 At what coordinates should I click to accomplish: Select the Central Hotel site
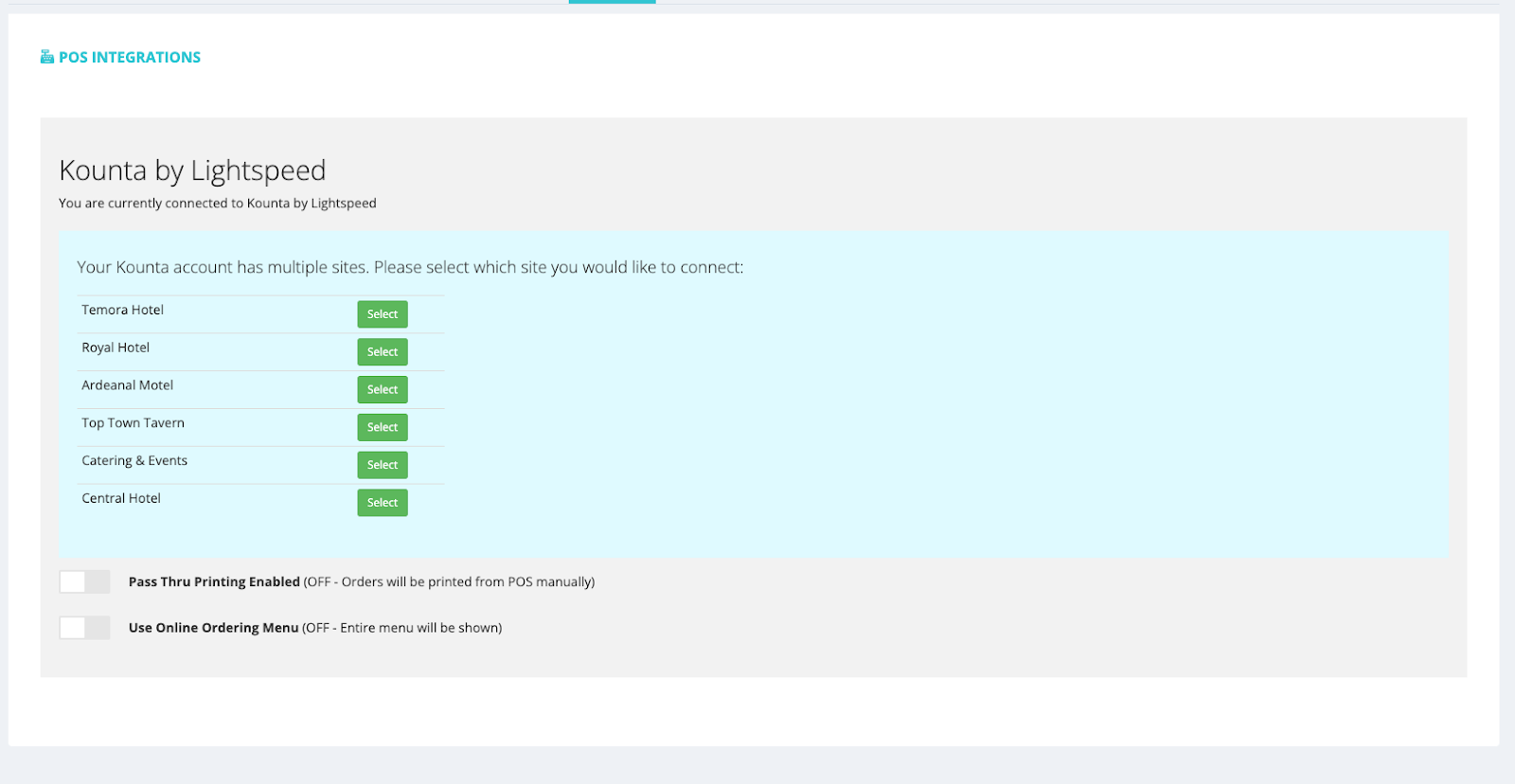point(383,503)
